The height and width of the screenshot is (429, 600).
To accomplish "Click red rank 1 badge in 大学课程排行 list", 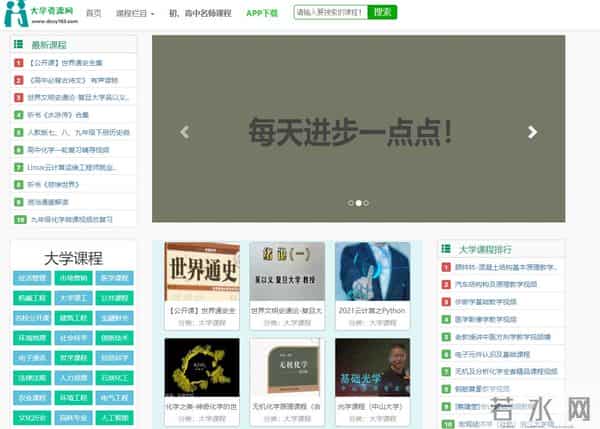I will point(446,267).
